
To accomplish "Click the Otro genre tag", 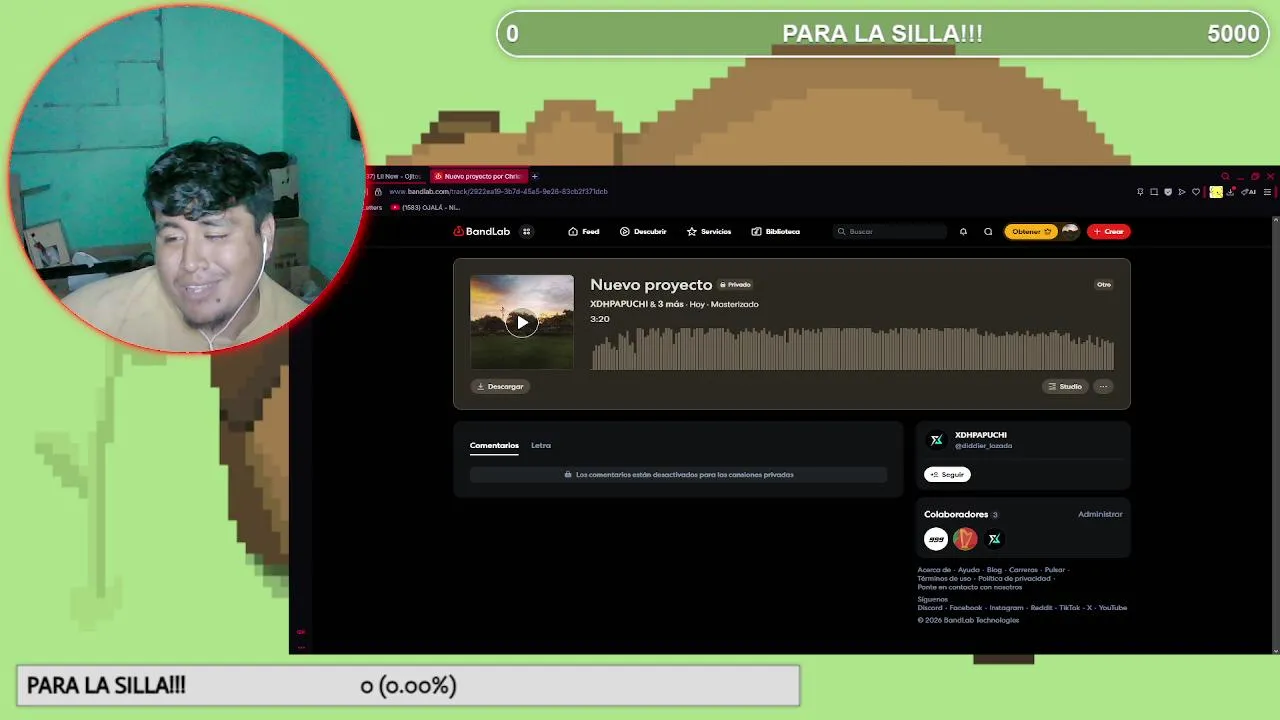I will pos(1104,285).
